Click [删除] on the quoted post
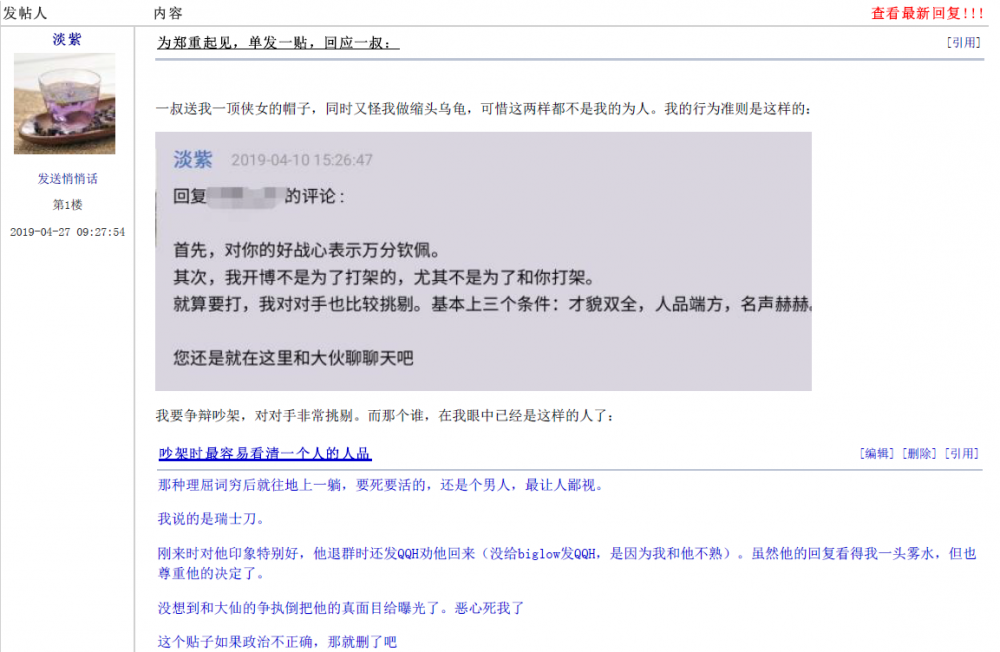Image resolution: width=1000 pixels, height=652 pixels. (x=920, y=454)
